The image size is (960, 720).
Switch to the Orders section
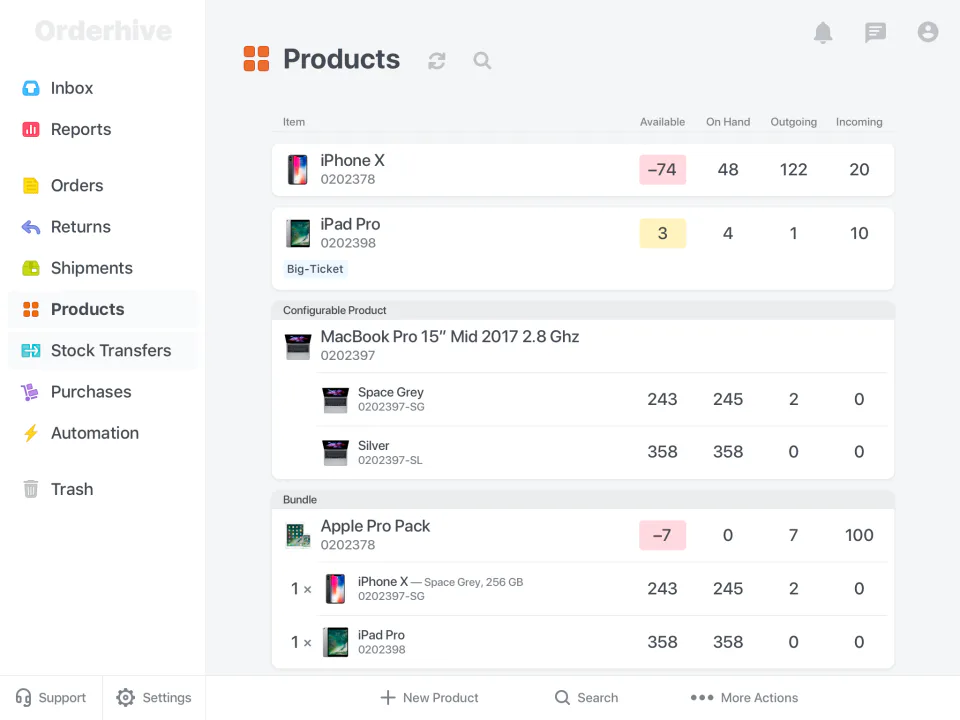tap(77, 185)
